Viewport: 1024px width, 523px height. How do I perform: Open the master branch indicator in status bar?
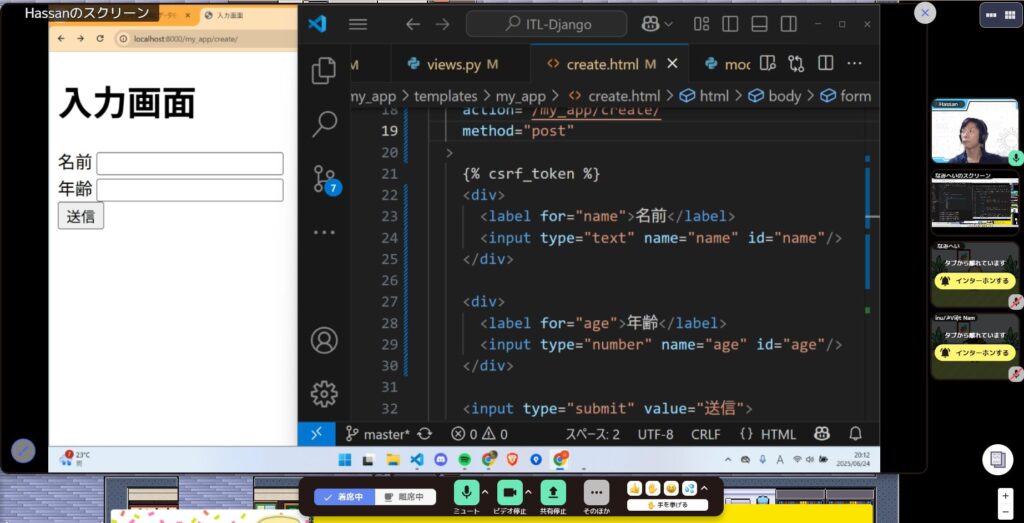pyautogui.click(x=378, y=434)
